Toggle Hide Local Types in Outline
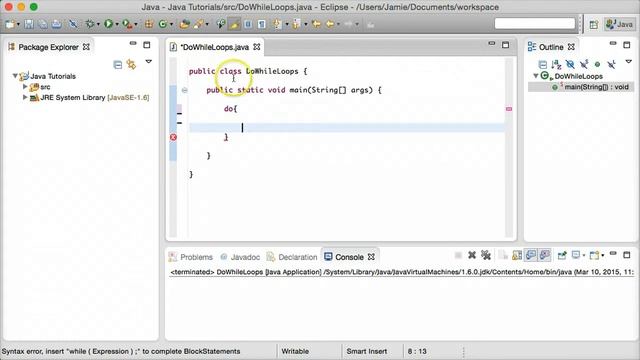Screen dimensions: 640x360 (x=611, y=64)
